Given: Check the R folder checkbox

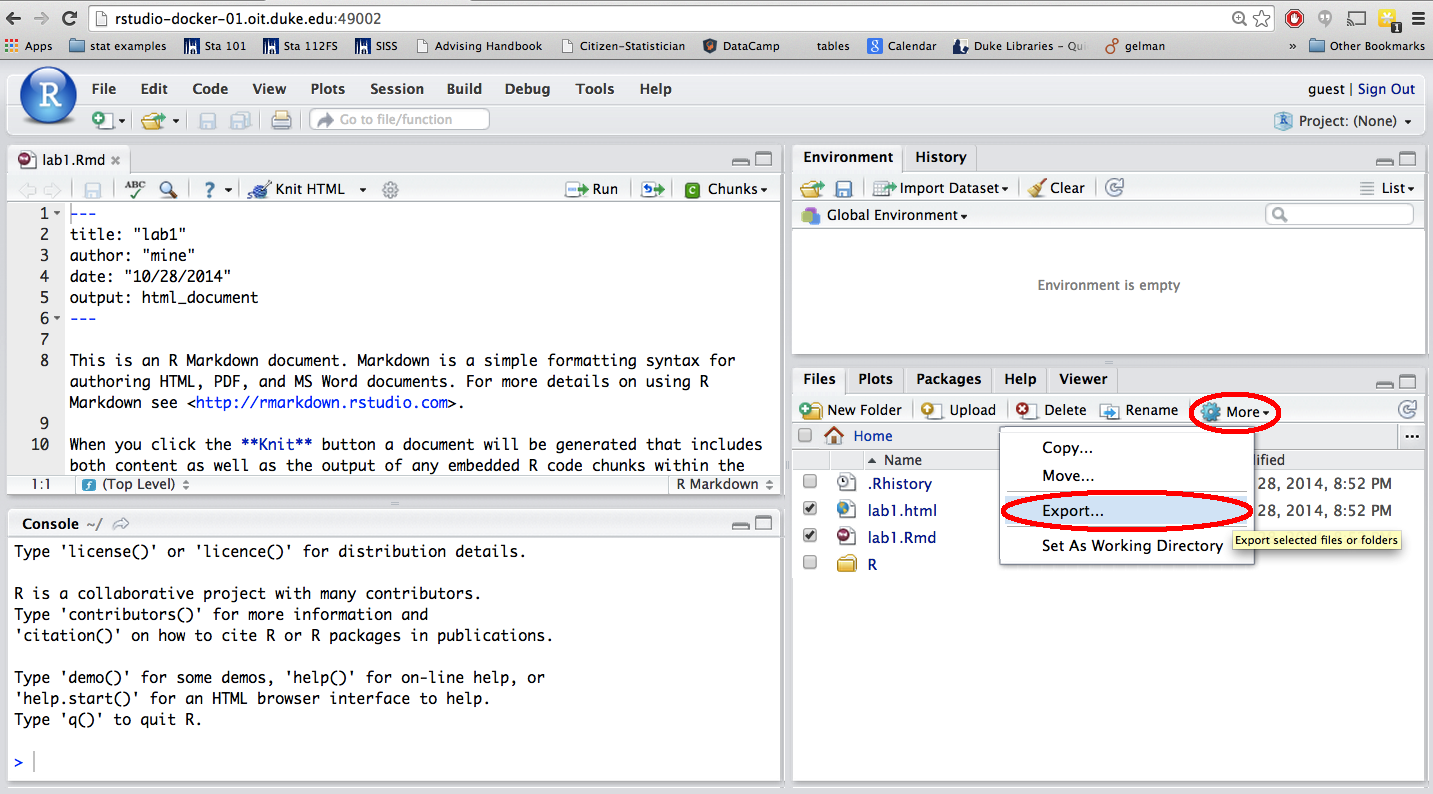Looking at the screenshot, I should (x=810, y=563).
